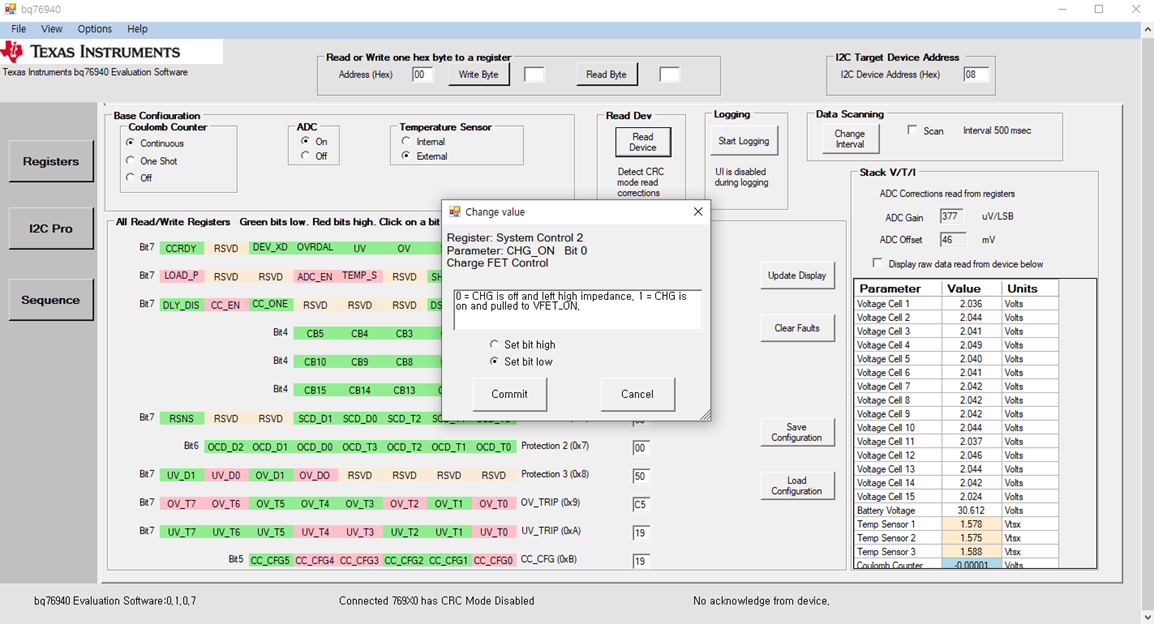The width and height of the screenshot is (1154, 624).
Task: Toggle the DLY_DIS bit
Action: [x=181, y=305]
